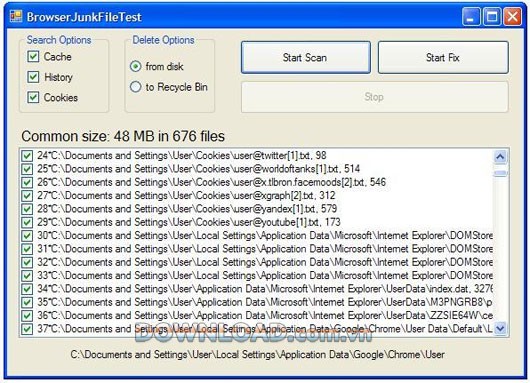Click the Start Fix button
This screenshot has height=383, width=530.
443,57
